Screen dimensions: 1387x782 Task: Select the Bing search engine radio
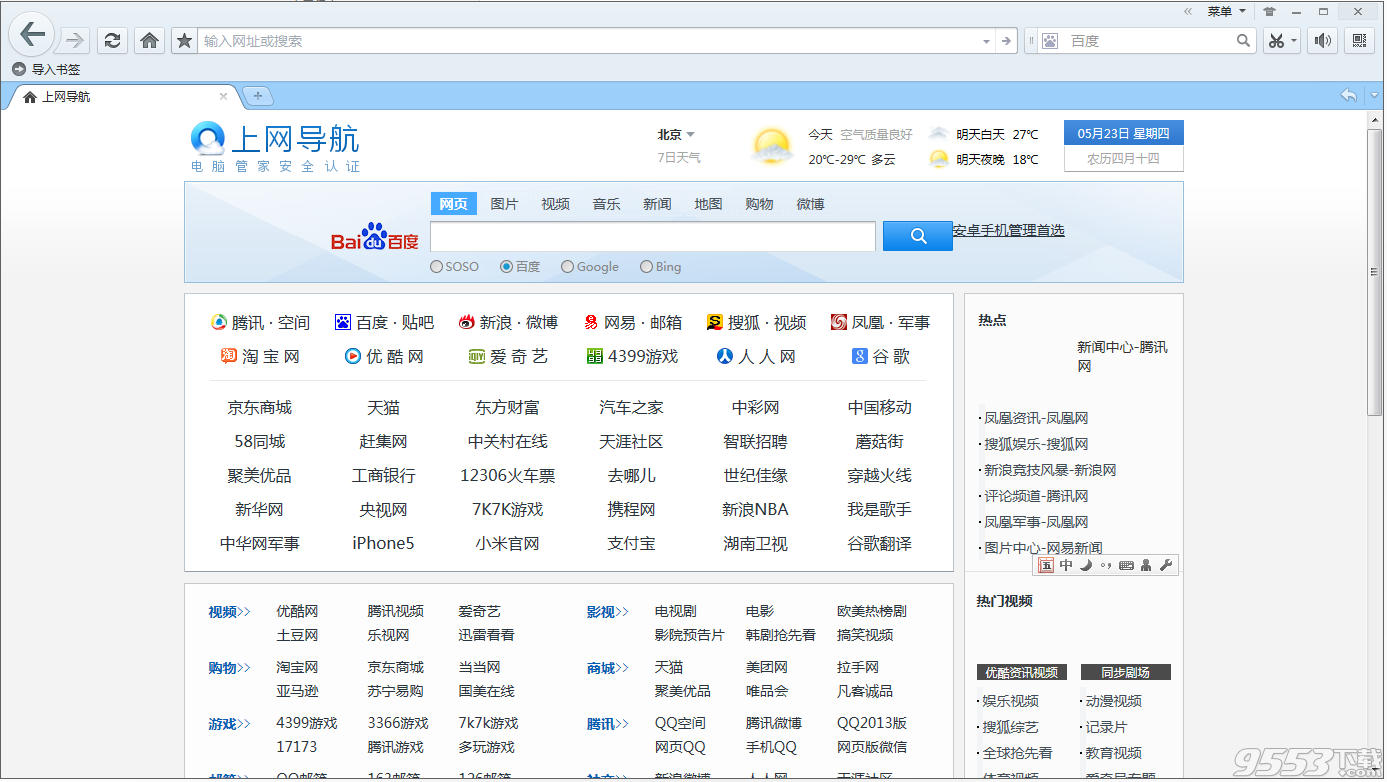point(646,267)
